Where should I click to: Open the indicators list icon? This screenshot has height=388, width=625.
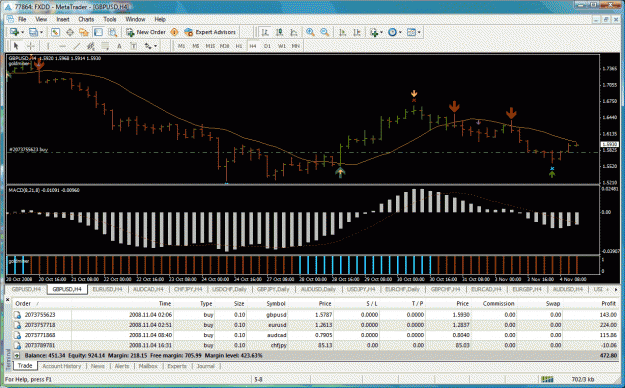(x=374, y=32)
